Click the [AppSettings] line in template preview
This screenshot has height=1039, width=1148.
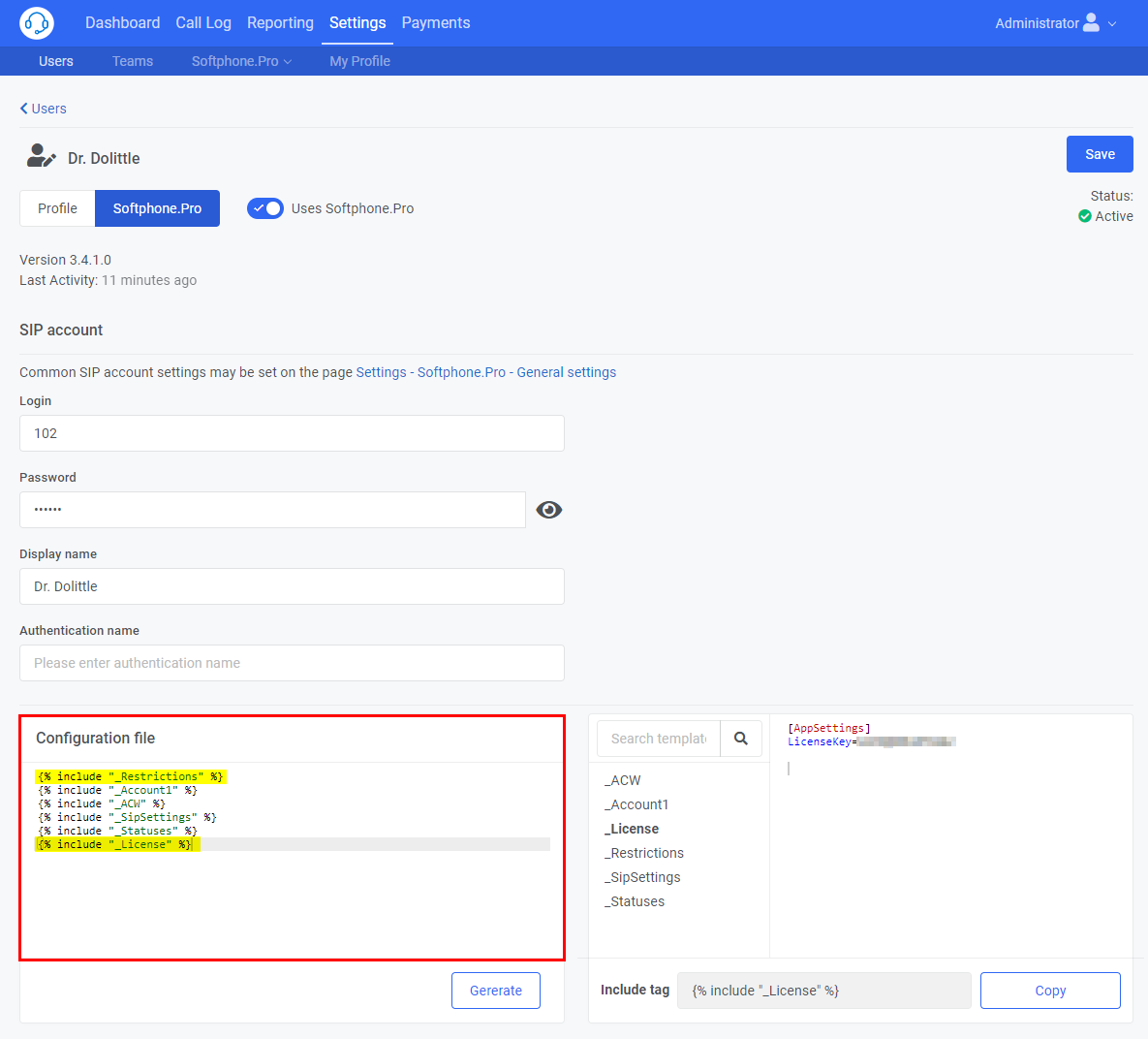(828, 728)
